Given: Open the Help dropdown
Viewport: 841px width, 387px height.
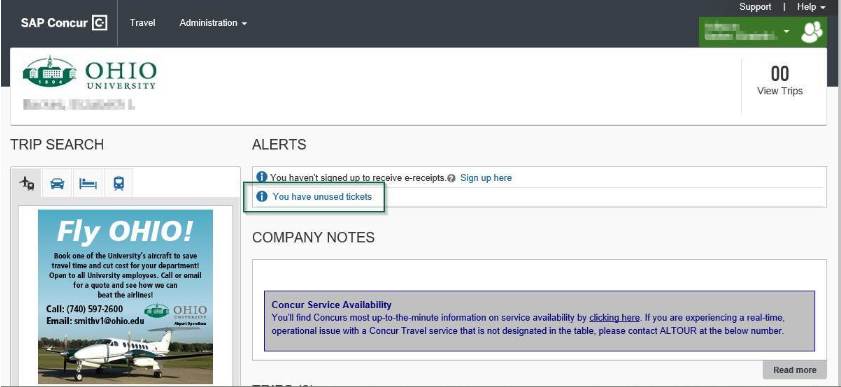Looking at the screenshot, I should coord(811,7).
